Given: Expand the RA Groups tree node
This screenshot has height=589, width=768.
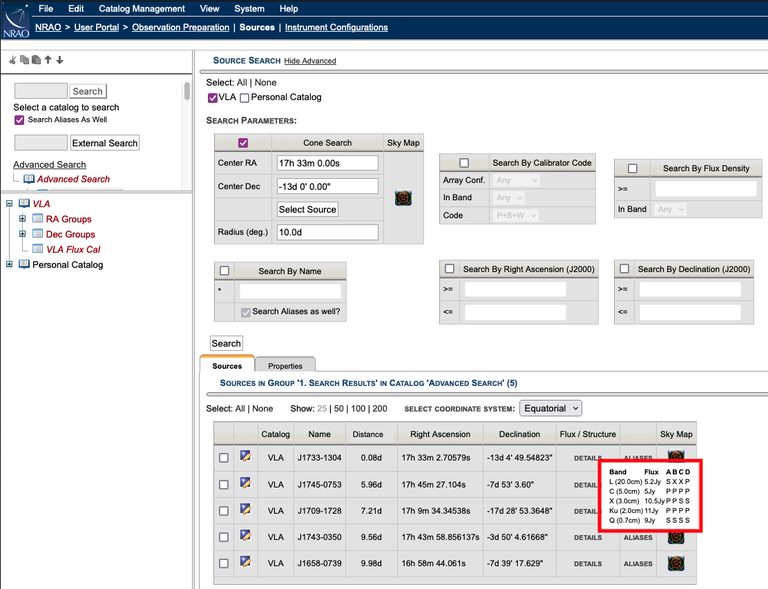Looking at the screenshot, I should click(x=22, y=219).
